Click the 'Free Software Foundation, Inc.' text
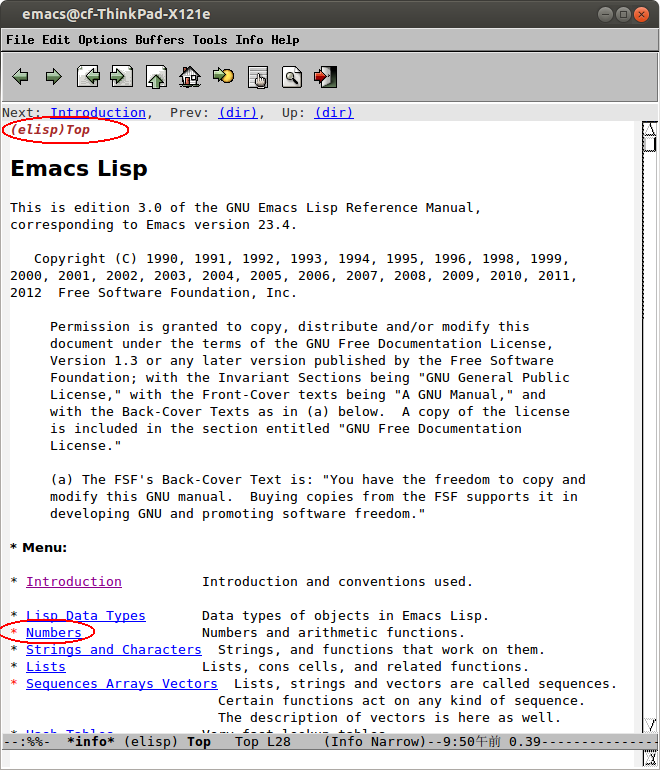Screen dimensions: 660x770 (x=177, y=293)
